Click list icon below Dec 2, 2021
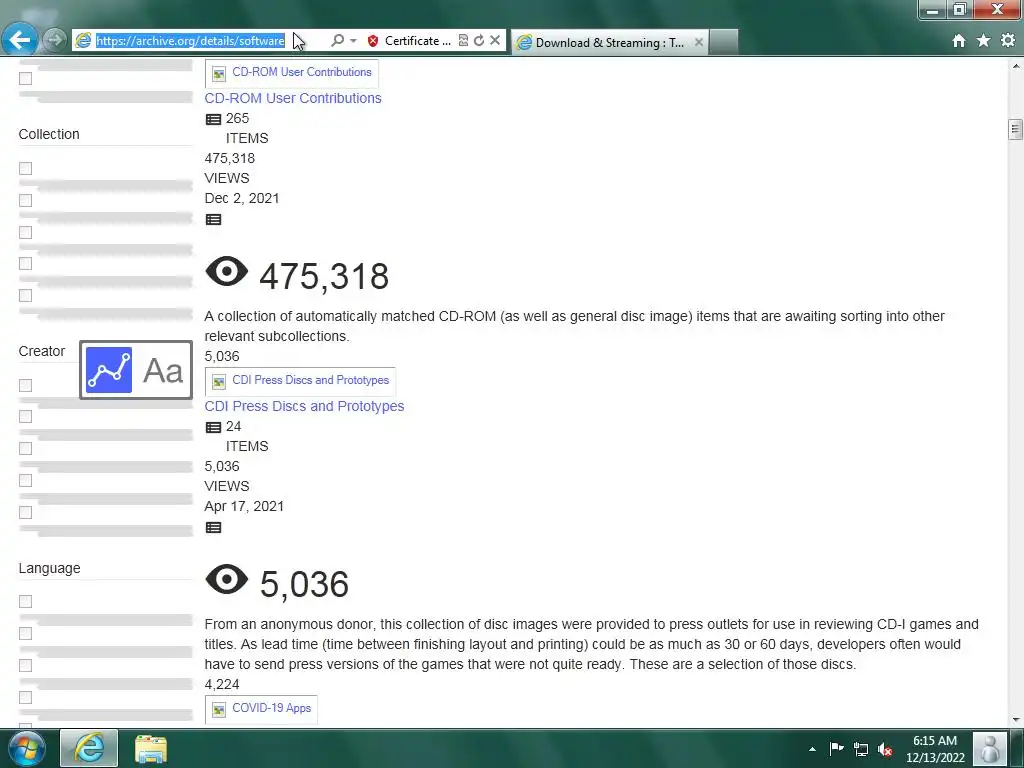 (x=214, y=219)
